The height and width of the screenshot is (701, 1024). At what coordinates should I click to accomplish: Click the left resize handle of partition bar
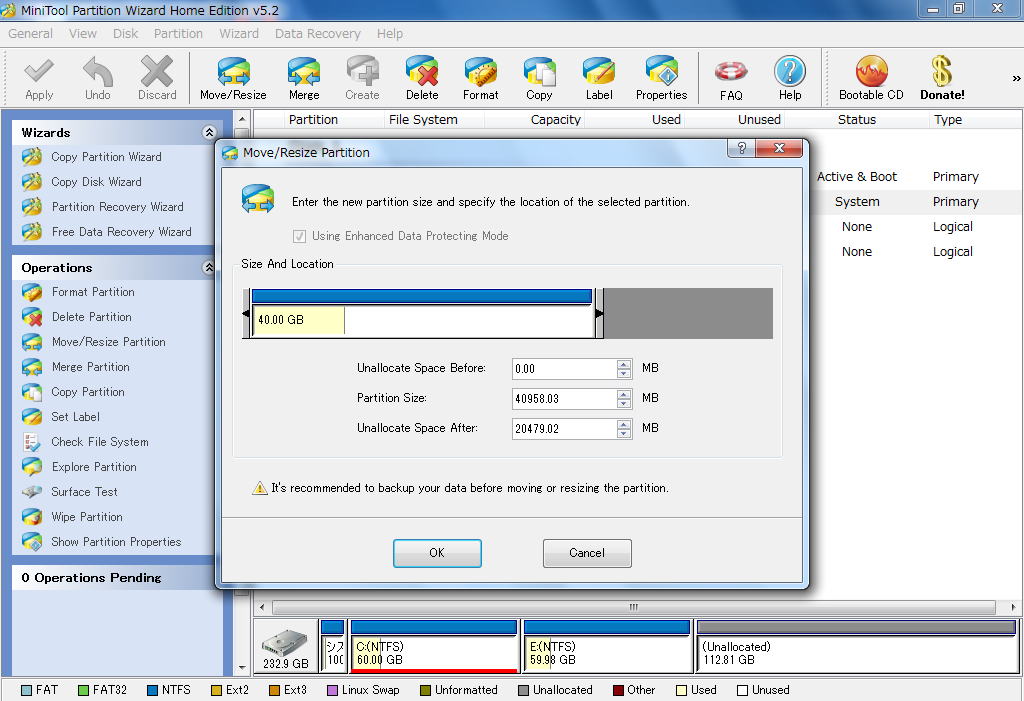coord(246,314)
